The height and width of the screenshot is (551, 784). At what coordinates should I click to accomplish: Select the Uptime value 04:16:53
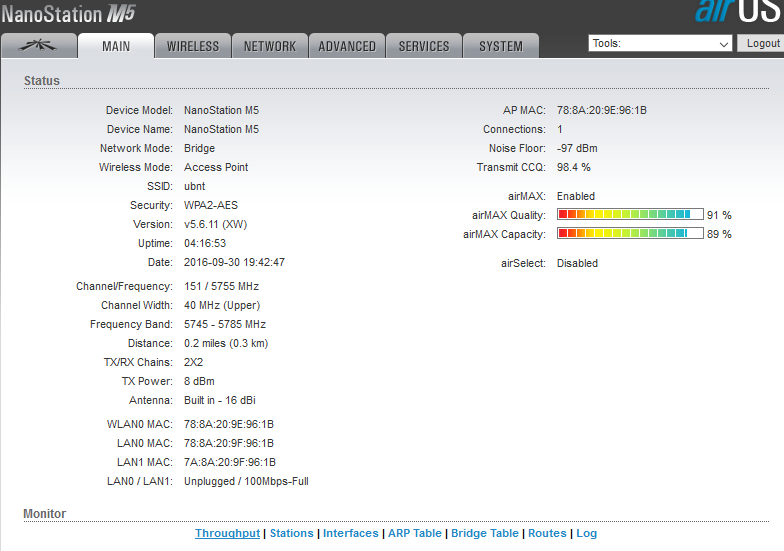[205, 243]
